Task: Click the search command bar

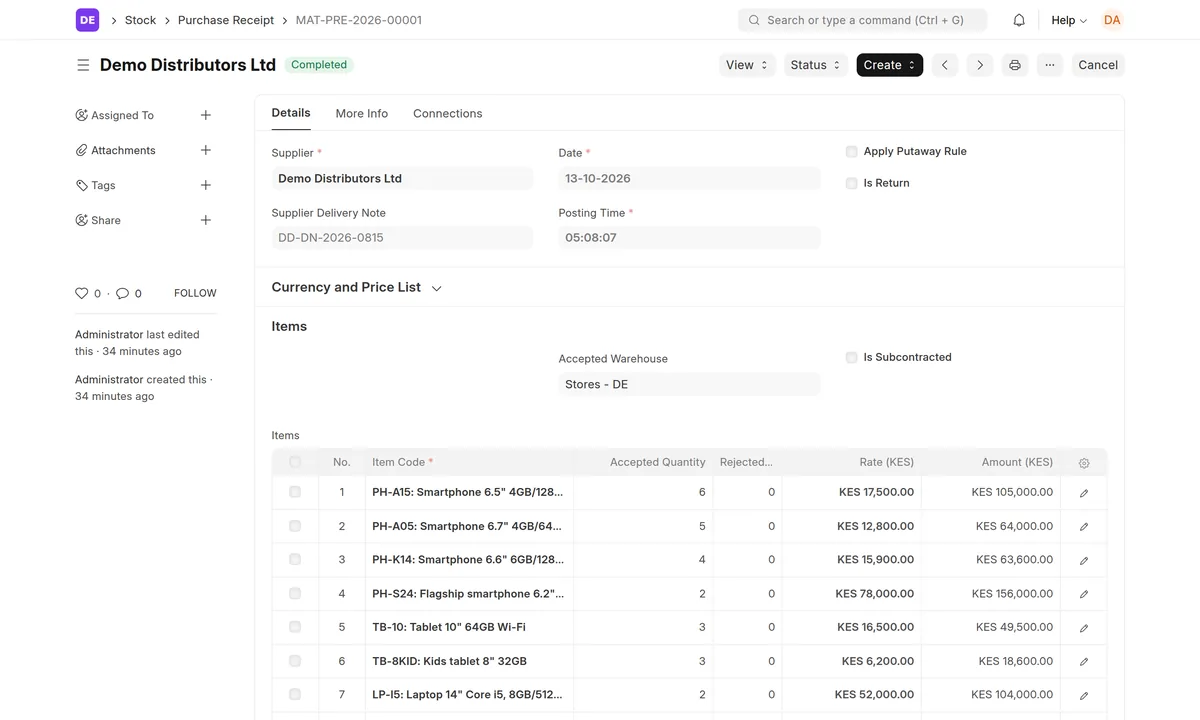Action: [x=862, y=20]
